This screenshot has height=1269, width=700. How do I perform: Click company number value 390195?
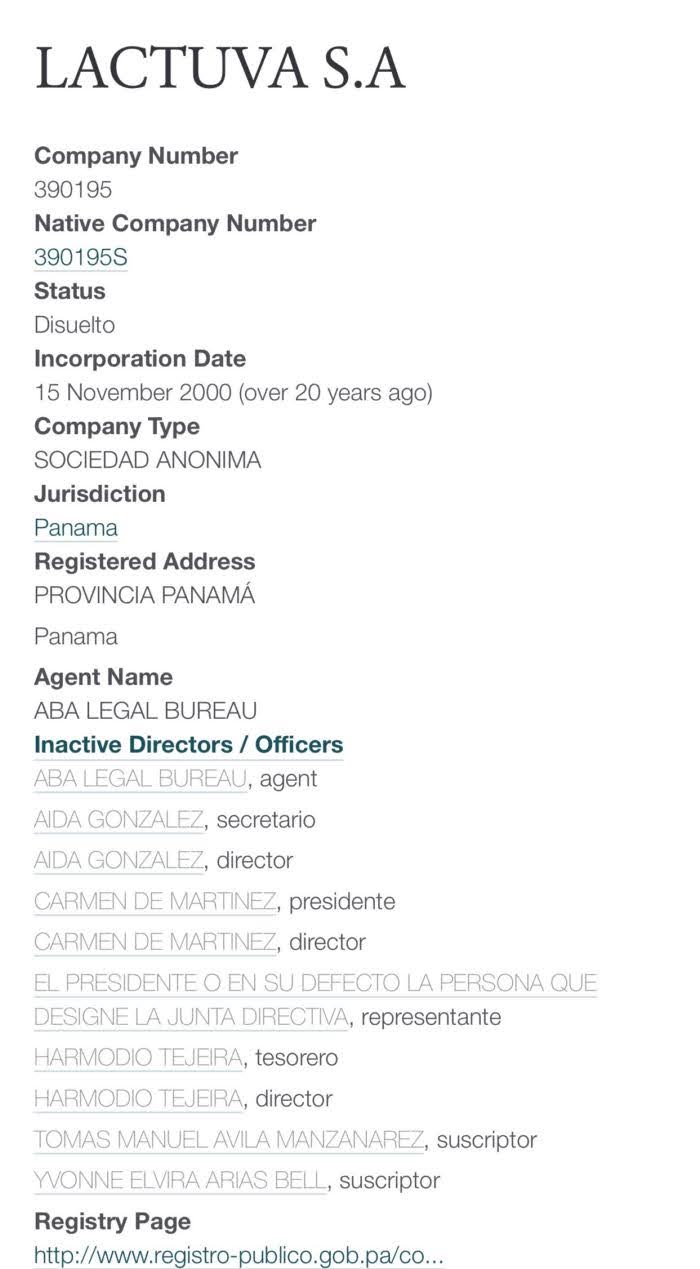(x=73, y=190)
